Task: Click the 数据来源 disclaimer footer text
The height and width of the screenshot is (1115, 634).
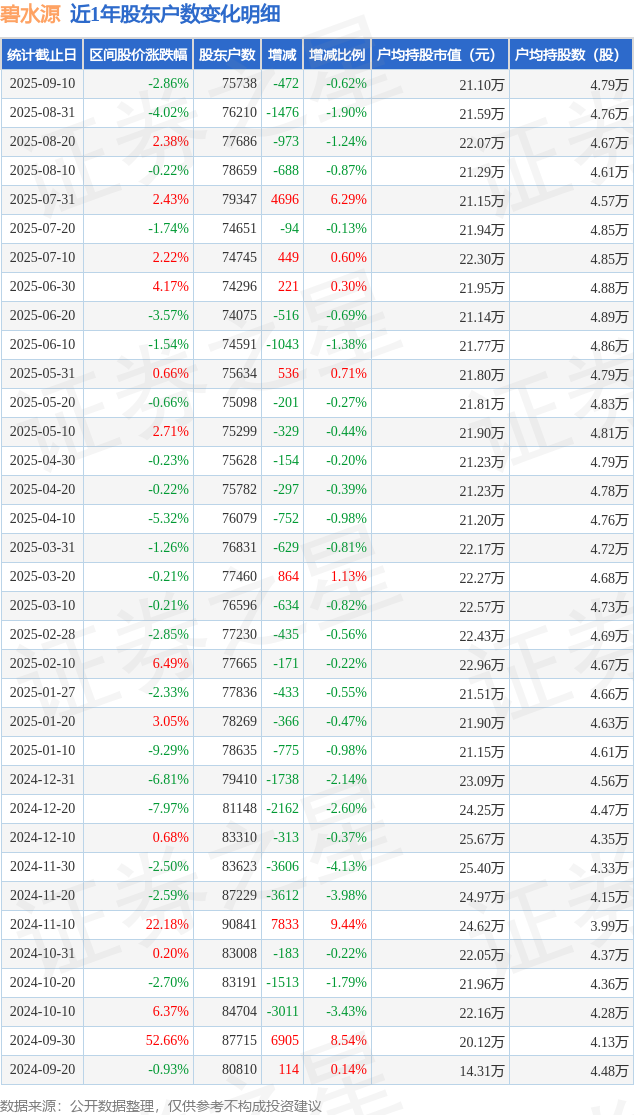Action: (x=161, y=1105)
